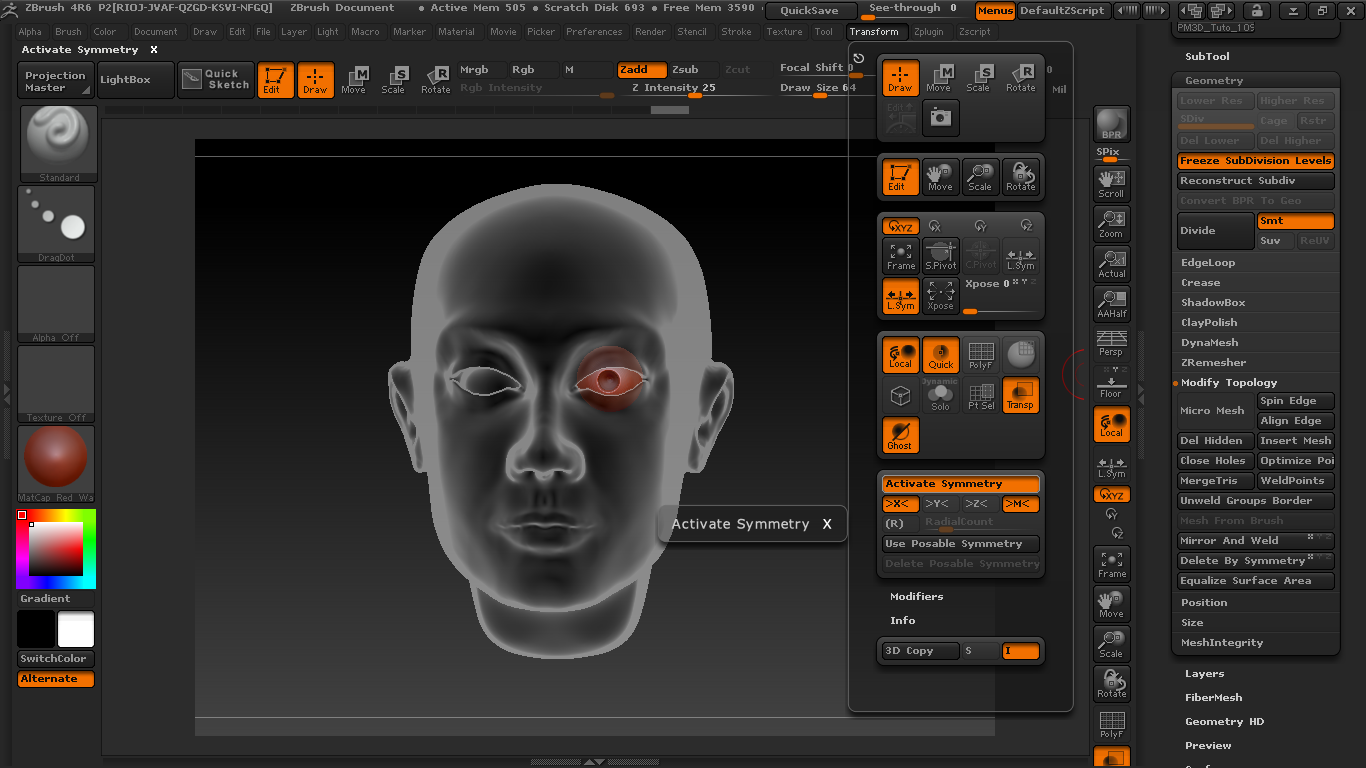The height and width of the screenshot is (768, 1366).
Task: Click the Divide button
Action: pos(1215,231)
